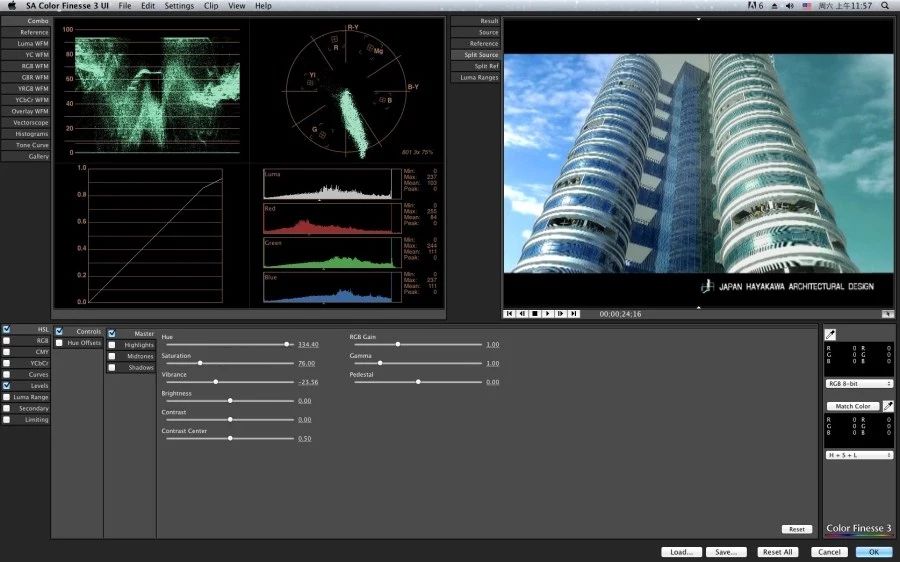The width and height of the screenshot is (900, 562).
Task: Click the Vibrance slider handle
Action: (x=216, y=382)
